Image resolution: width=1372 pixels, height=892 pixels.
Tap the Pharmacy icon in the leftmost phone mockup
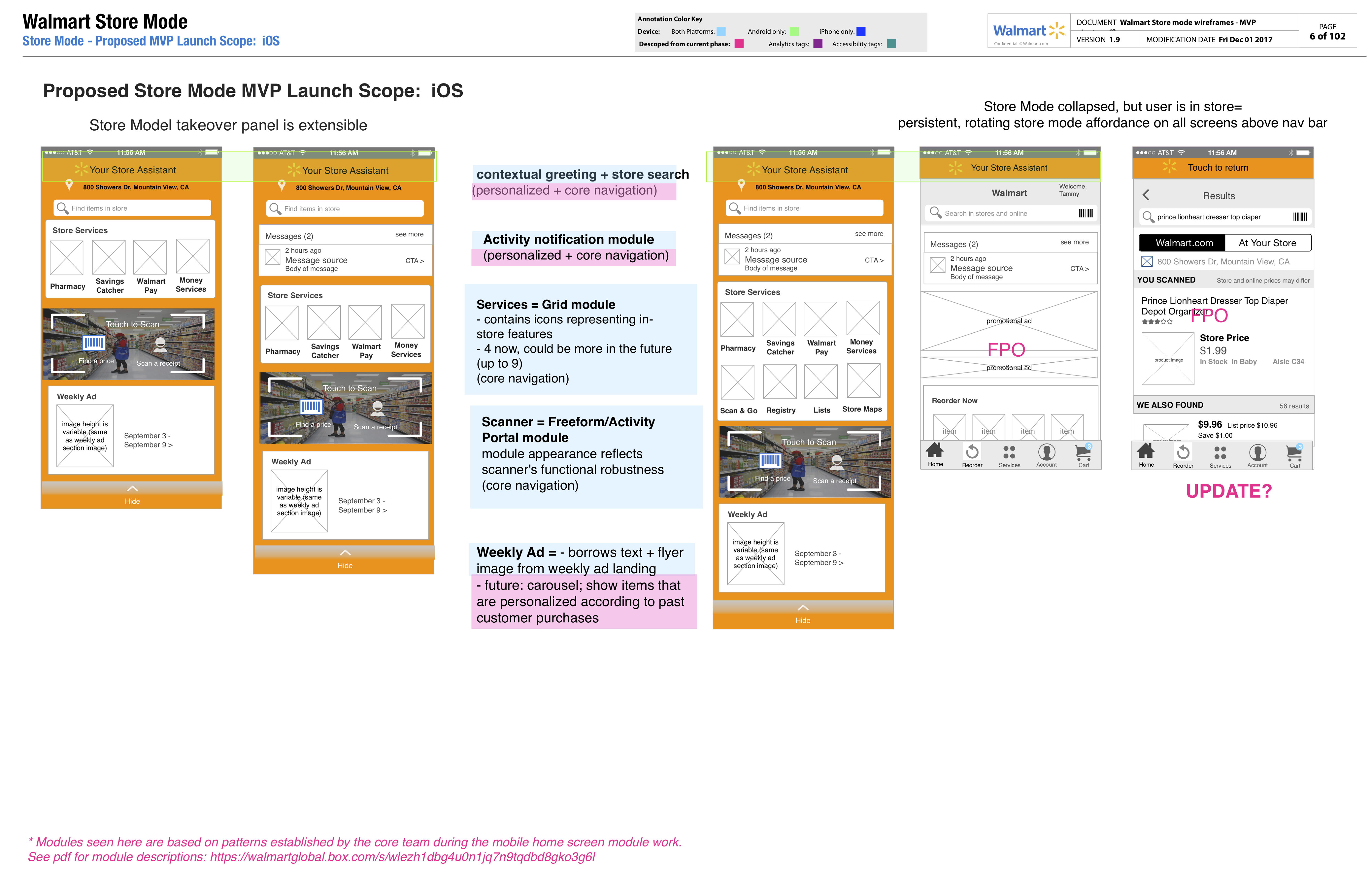point(66,258)
